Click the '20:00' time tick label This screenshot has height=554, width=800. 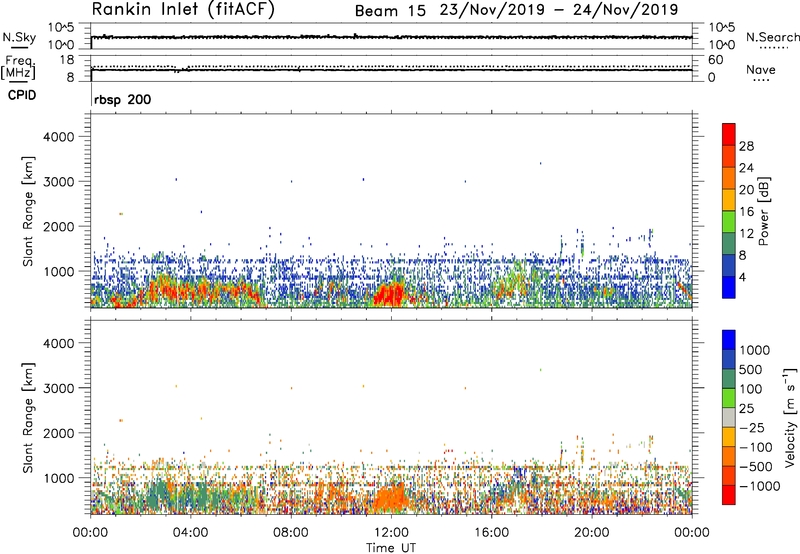tap(592, 532)
